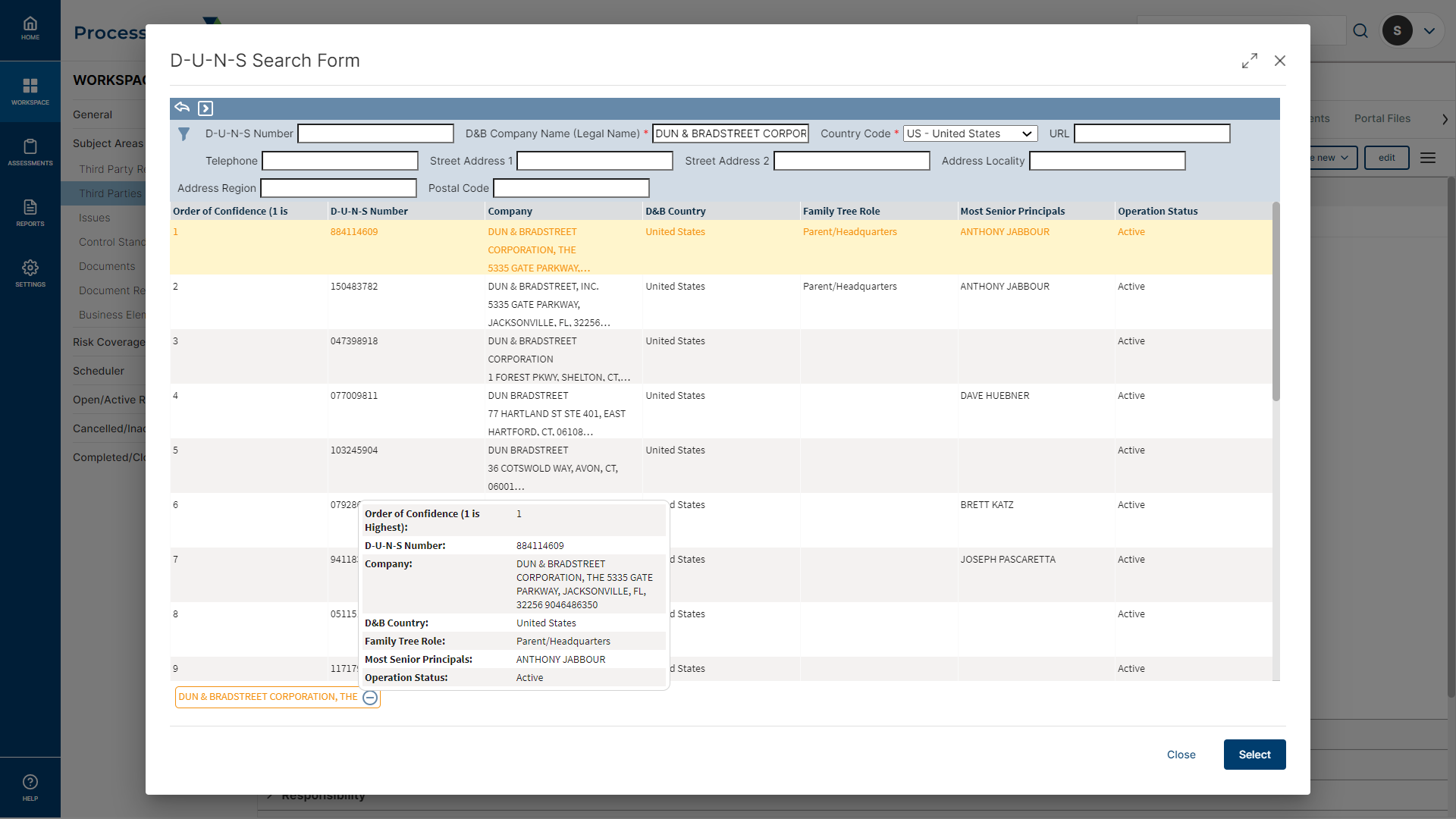The image size is (1456, 819).
Task: Remove DUN & BRADSTREET CORPORATION selection chip
Action: [x=370, y=698]
